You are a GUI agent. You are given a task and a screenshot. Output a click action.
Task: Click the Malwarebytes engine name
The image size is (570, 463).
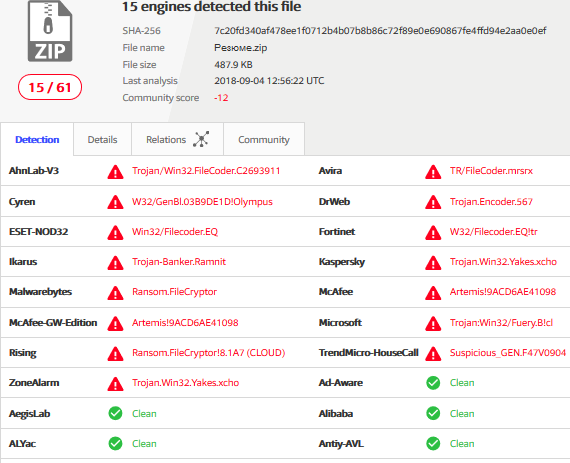click(x=40, y=292)
